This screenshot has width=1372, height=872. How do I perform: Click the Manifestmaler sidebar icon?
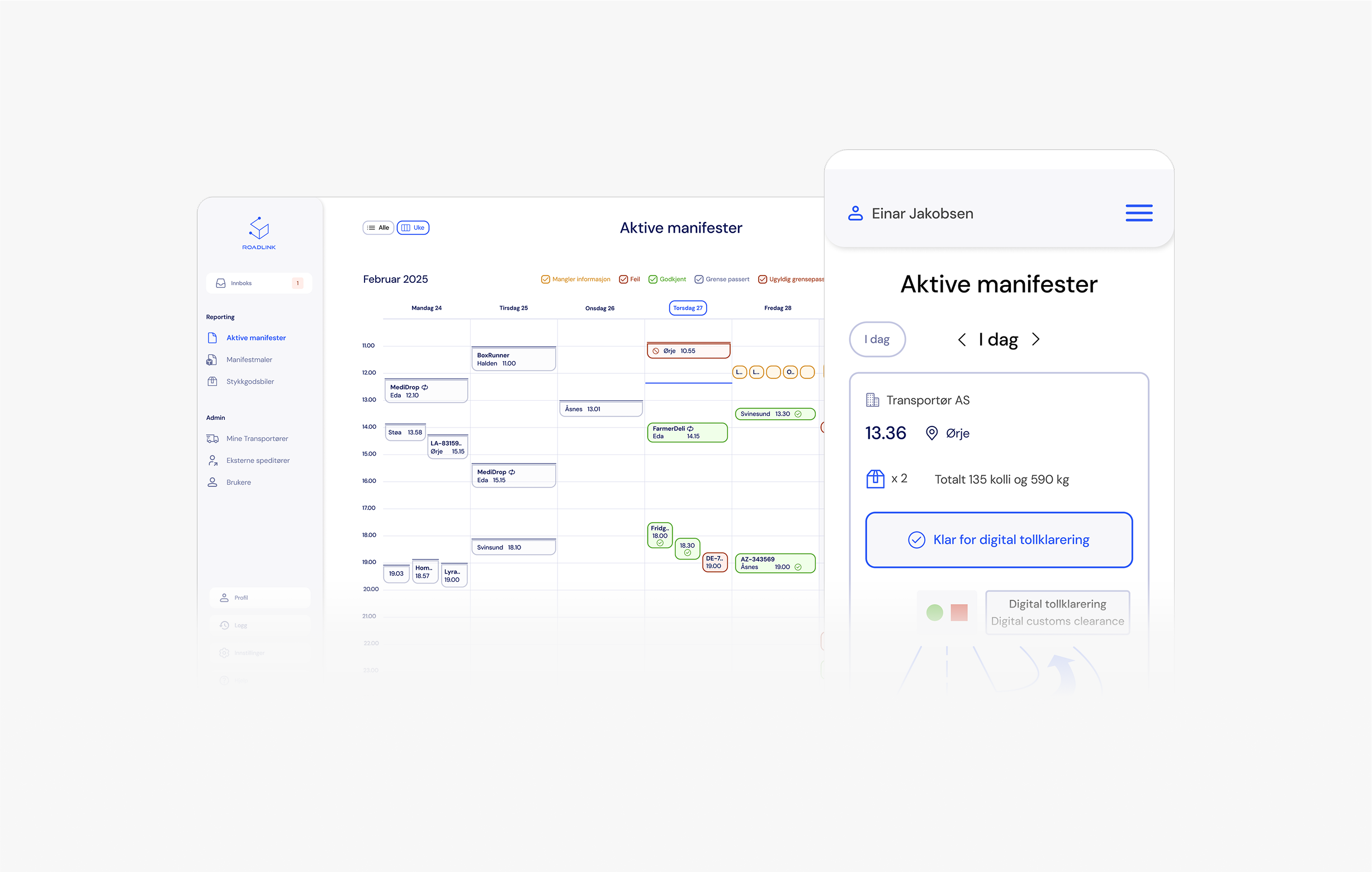pyautogui.click(x=212, y=359)
